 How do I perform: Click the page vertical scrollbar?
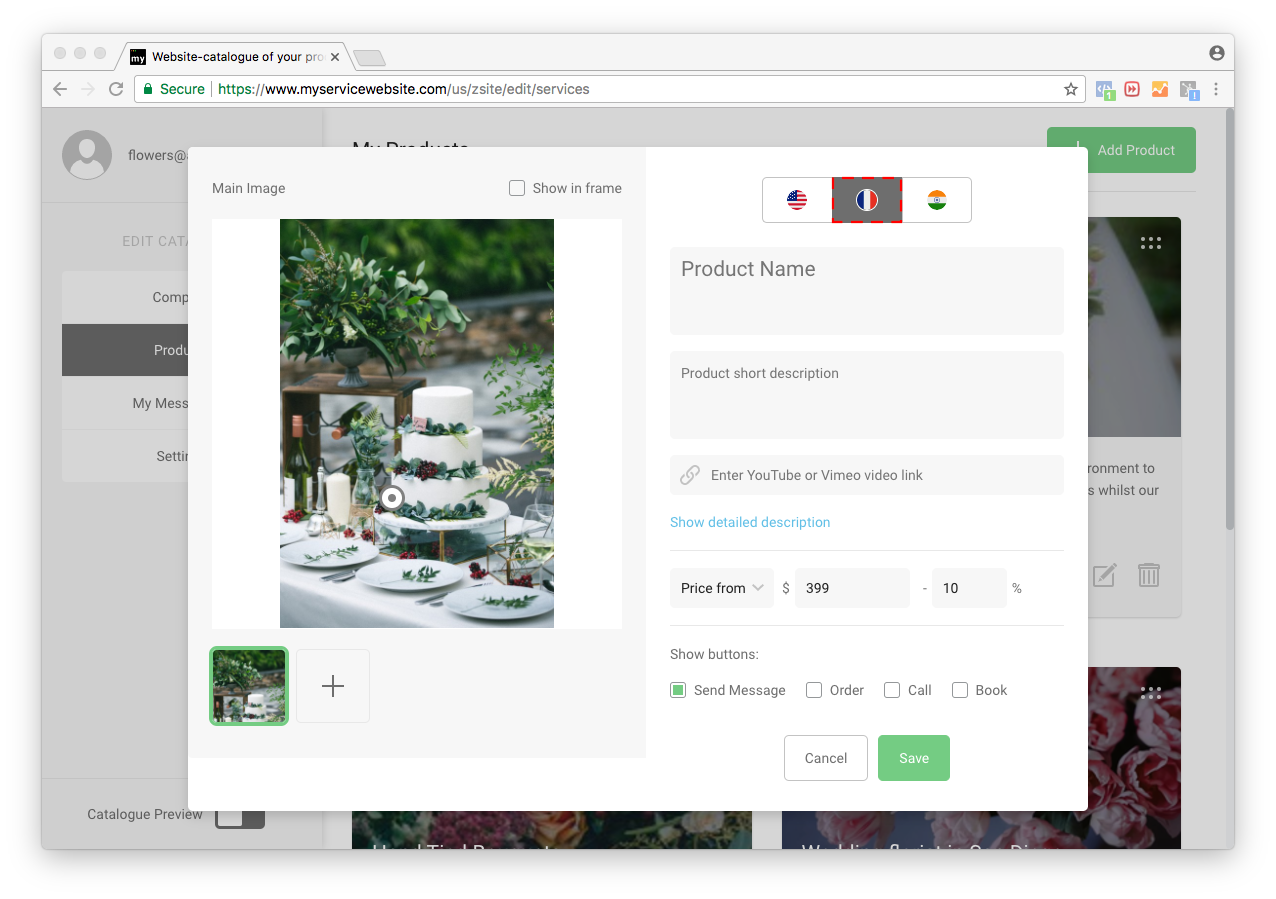tap(1229, 320)
